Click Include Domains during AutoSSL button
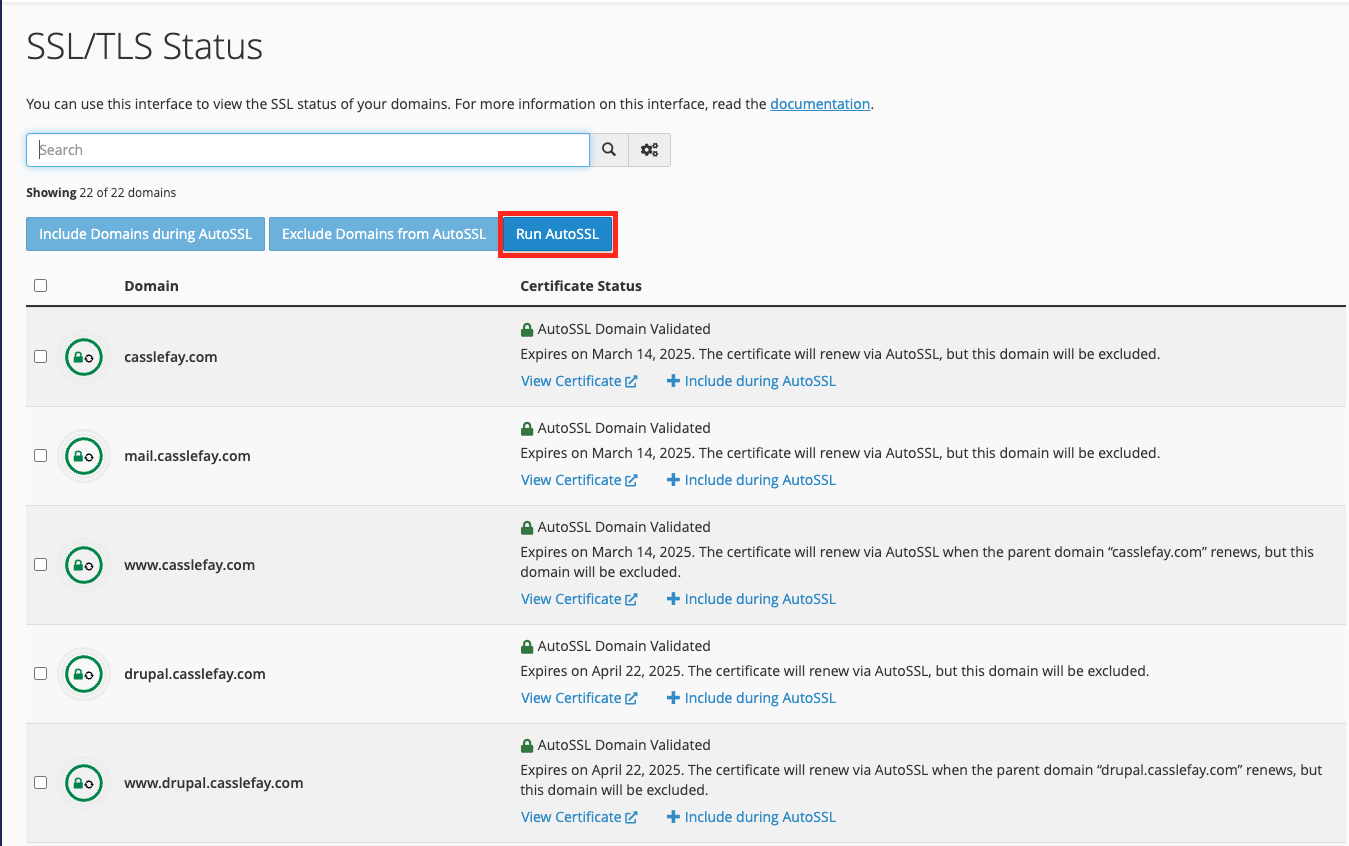Screen dimensions: 1349x846 pyautogui.click(x=146, y=234)
